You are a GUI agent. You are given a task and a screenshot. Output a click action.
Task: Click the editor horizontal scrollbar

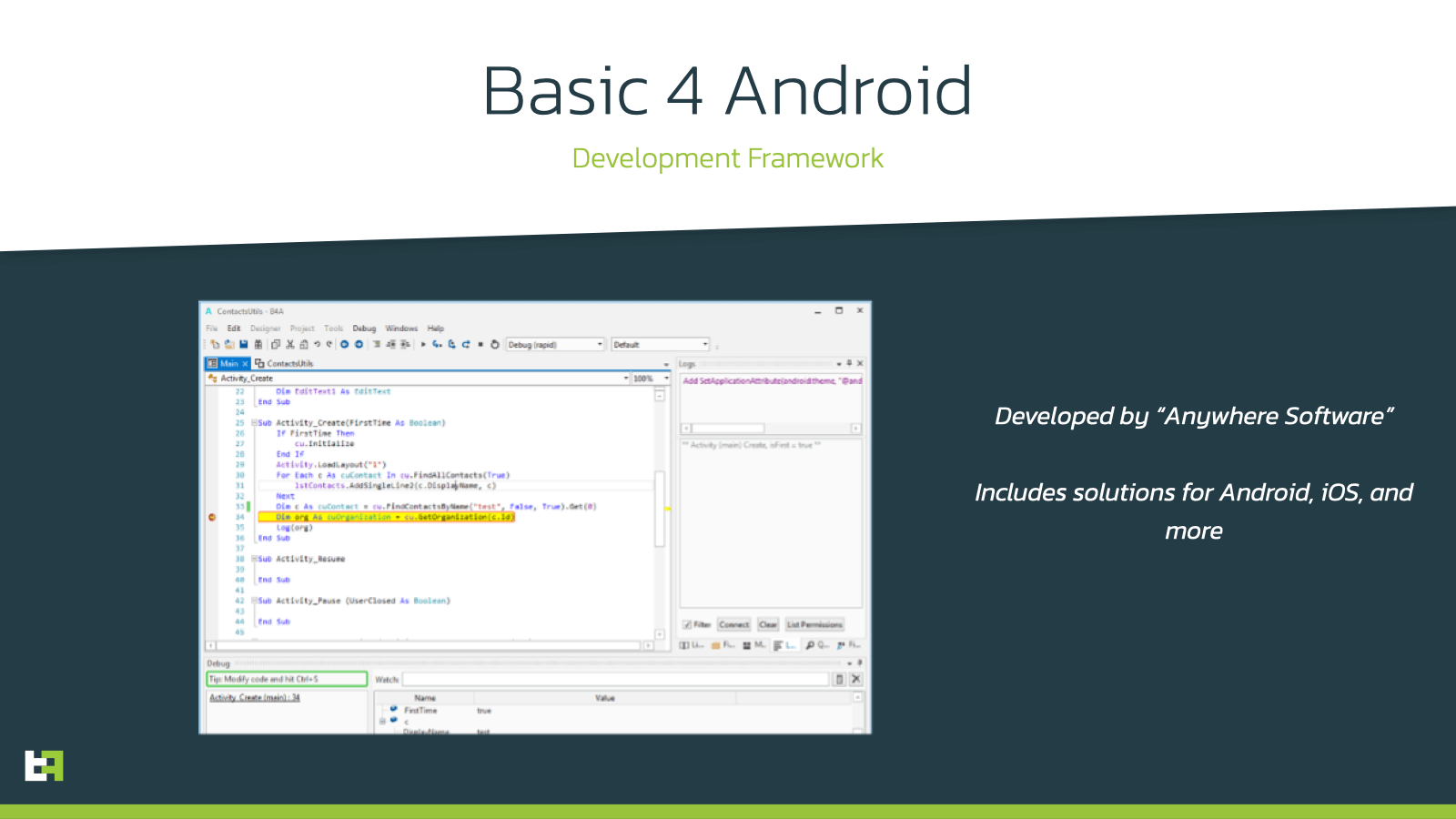(430, 645)
